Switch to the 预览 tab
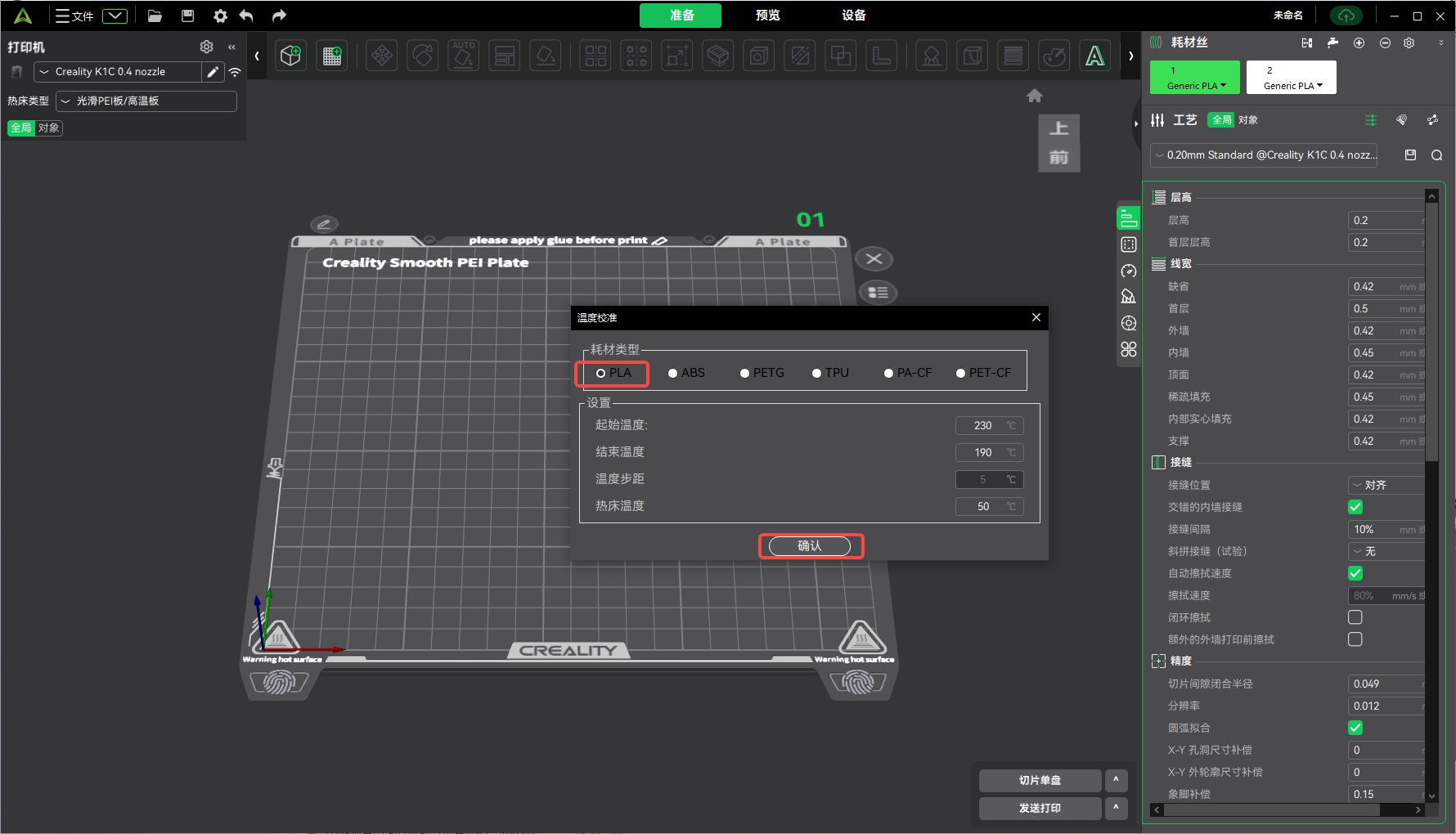The width and height of the screenshot is (1456, 834). point(767,16)
